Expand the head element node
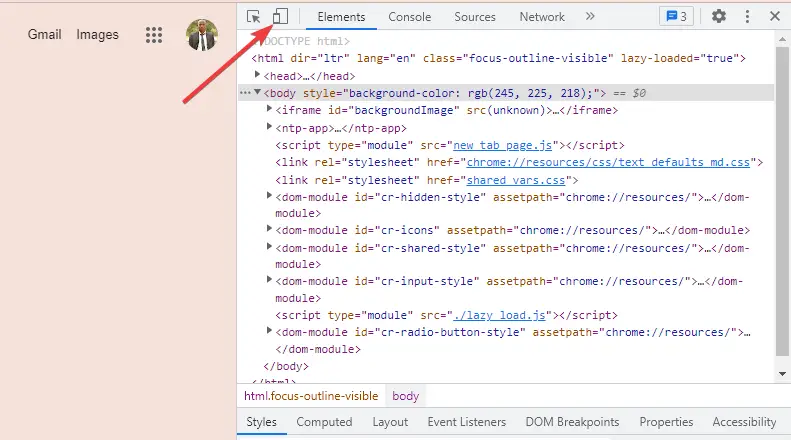 (257, 75)
